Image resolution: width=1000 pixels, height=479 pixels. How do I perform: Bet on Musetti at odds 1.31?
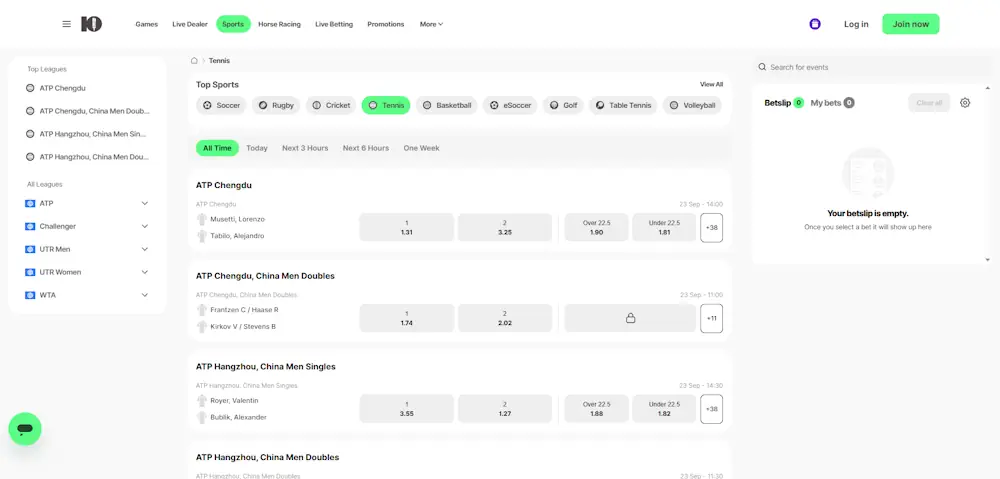pyautogui.click(x=406, y=228)
